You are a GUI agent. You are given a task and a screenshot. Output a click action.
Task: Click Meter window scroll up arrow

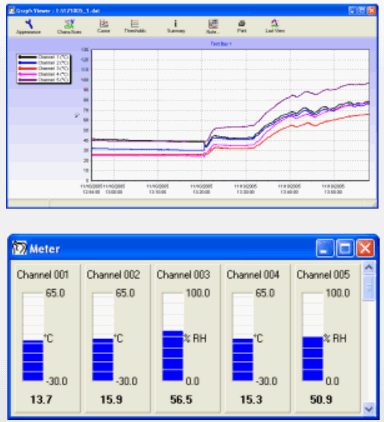(x=369, y=267)
